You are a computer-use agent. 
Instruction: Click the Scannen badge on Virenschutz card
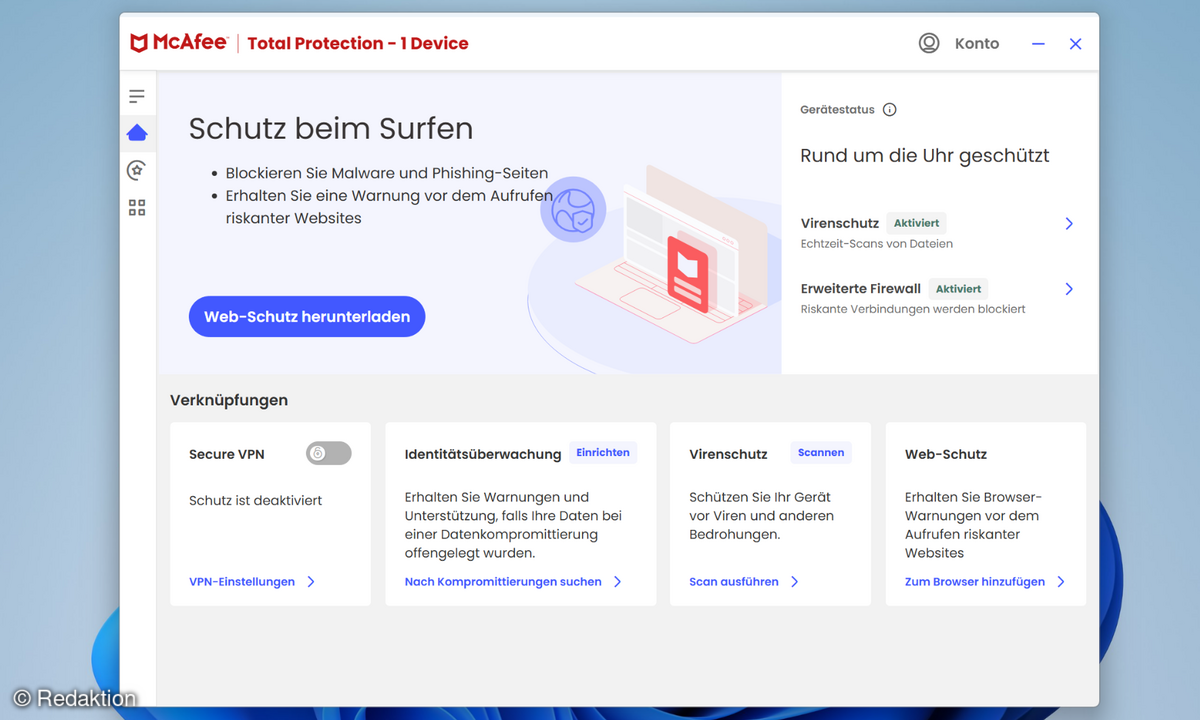(820, 453)
